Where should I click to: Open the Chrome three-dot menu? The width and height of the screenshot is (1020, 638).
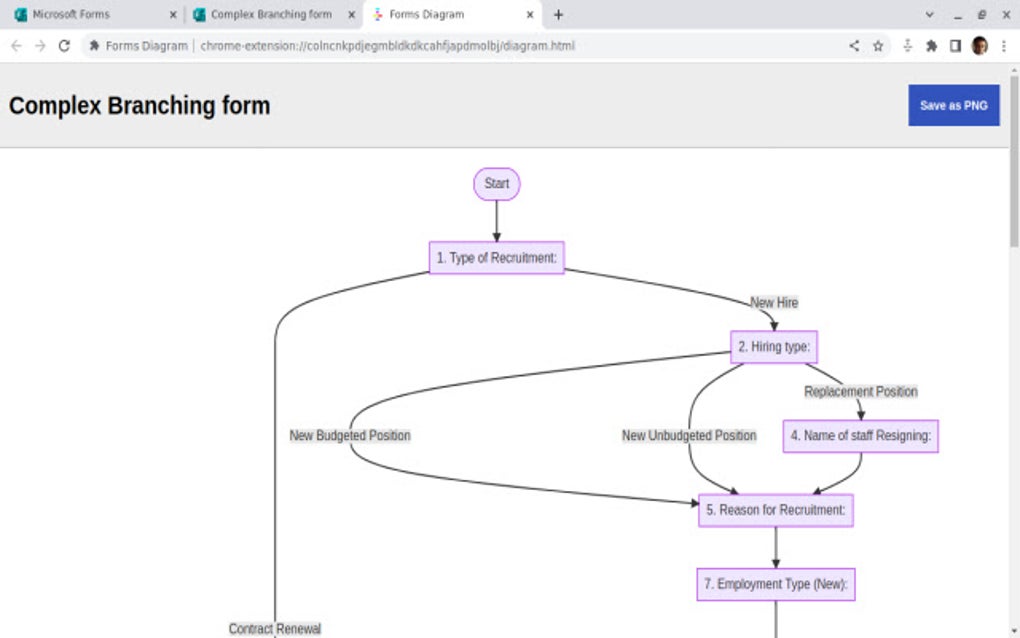[x=1003, y=45]
